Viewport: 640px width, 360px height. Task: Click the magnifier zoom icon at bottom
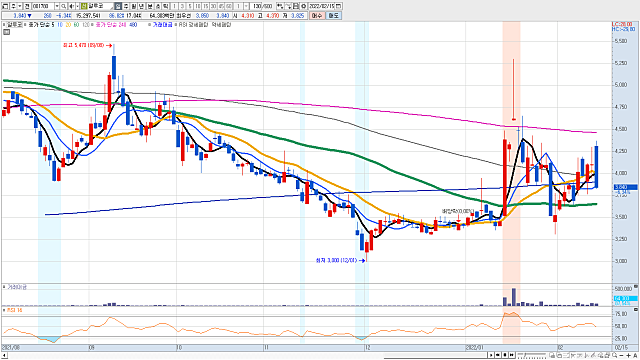[615, 355]
